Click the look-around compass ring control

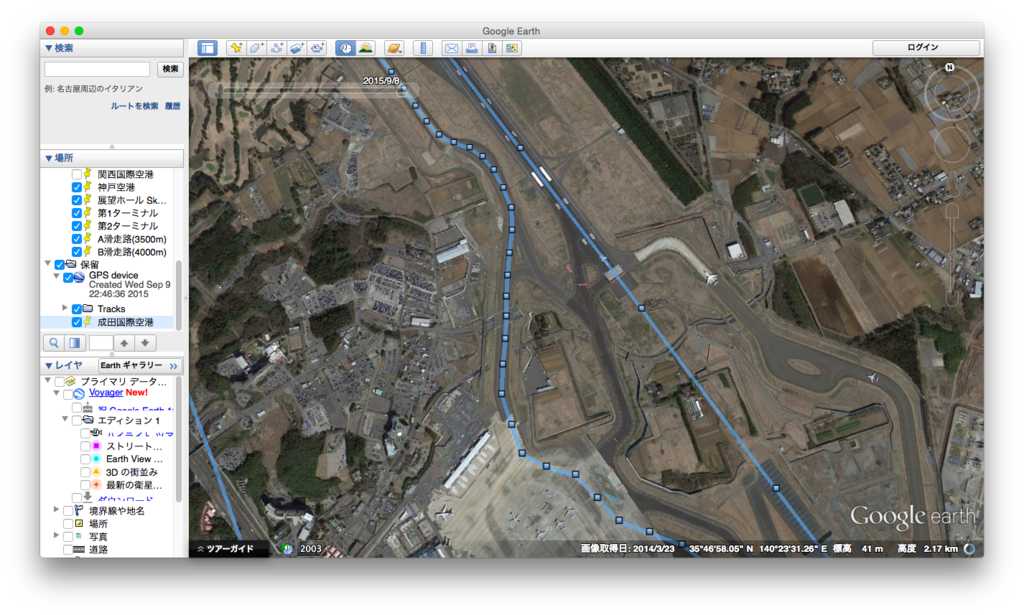coord(952,93)
